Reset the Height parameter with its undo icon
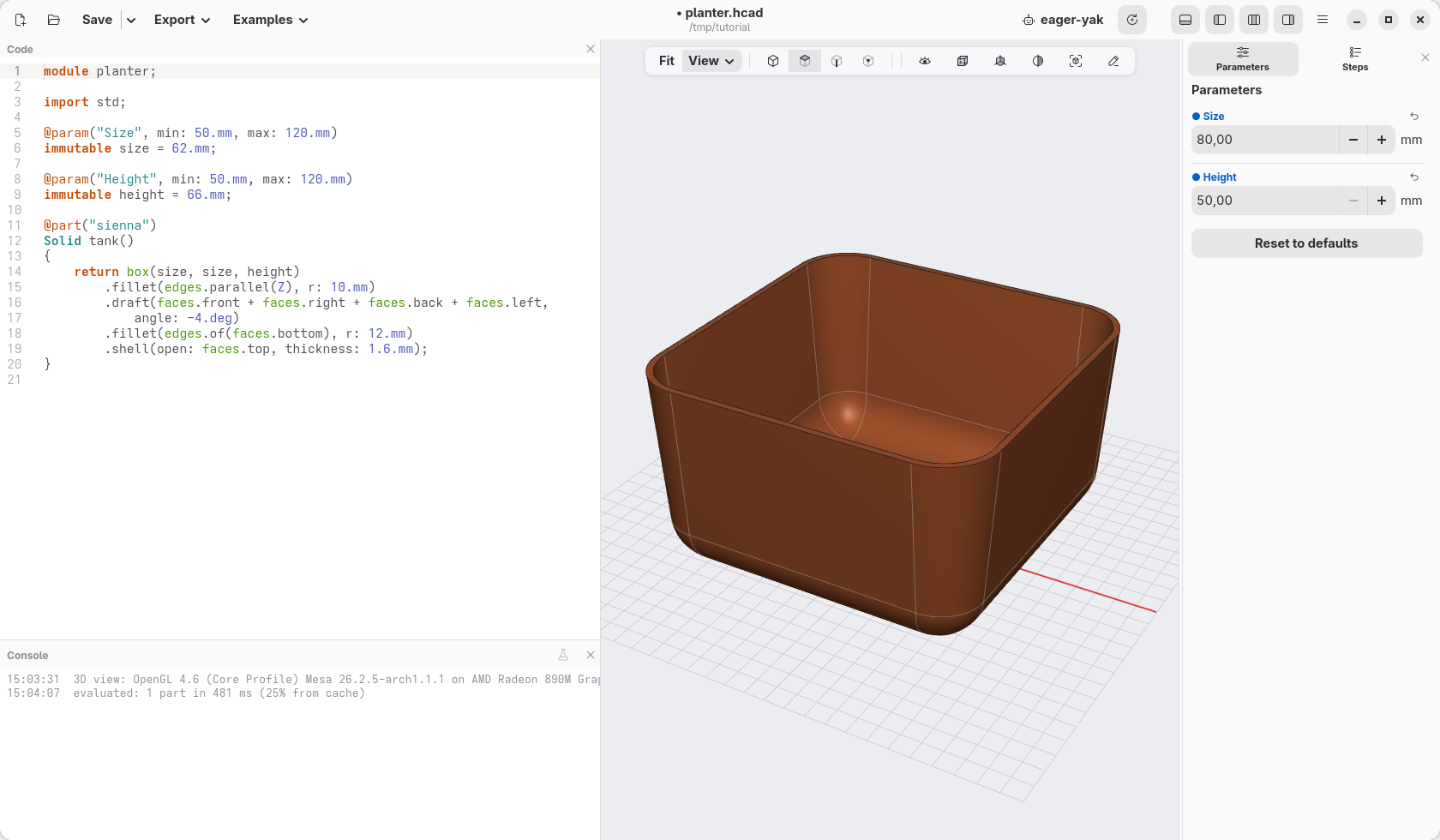This screenshot has width=1440, height=840. tap(1414, 177)
